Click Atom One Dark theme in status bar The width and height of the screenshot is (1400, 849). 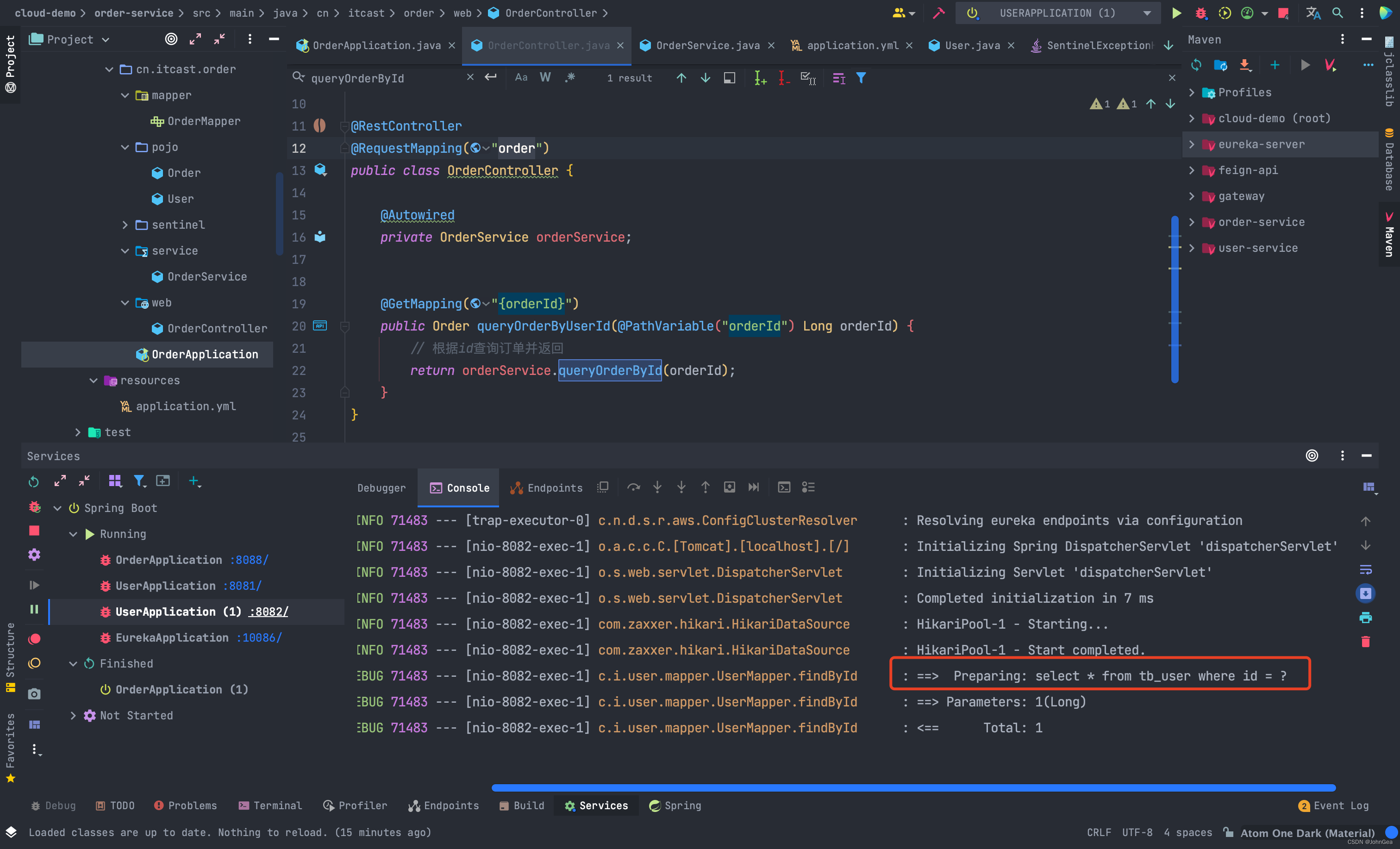[x=1307, y=832]
